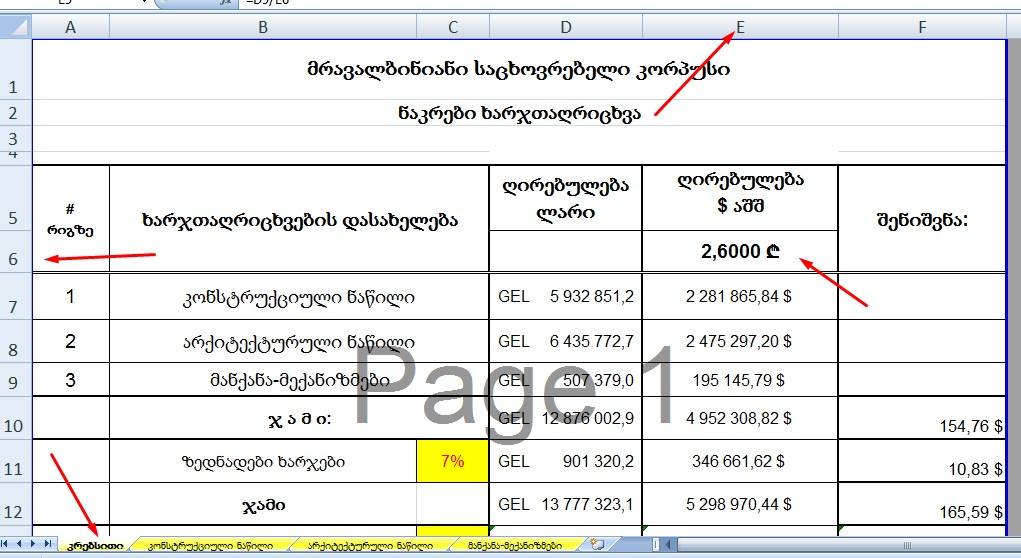Select cell მანქანა-მექანიზმები in row 9
1021x558 pixels.
click(x=299, y=380)
